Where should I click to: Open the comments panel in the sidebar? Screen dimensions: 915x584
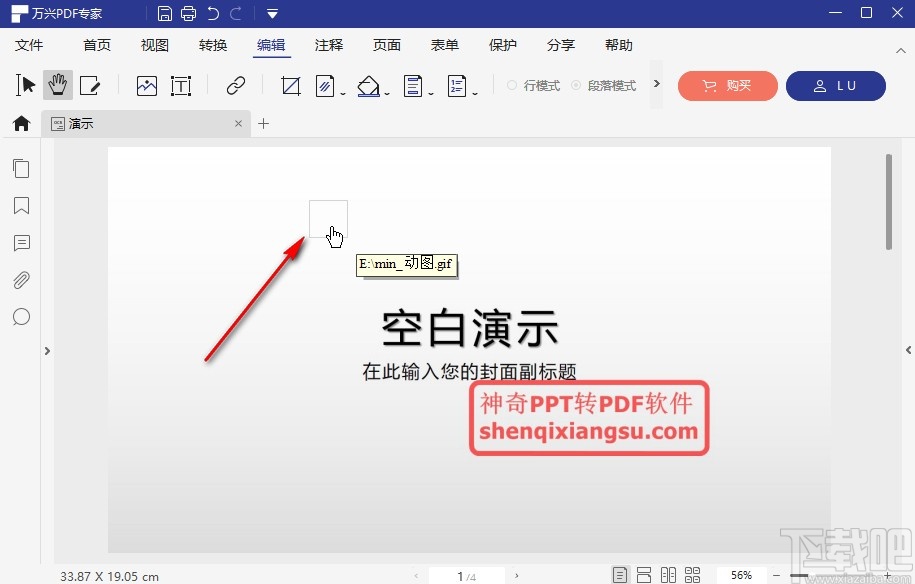21,243
